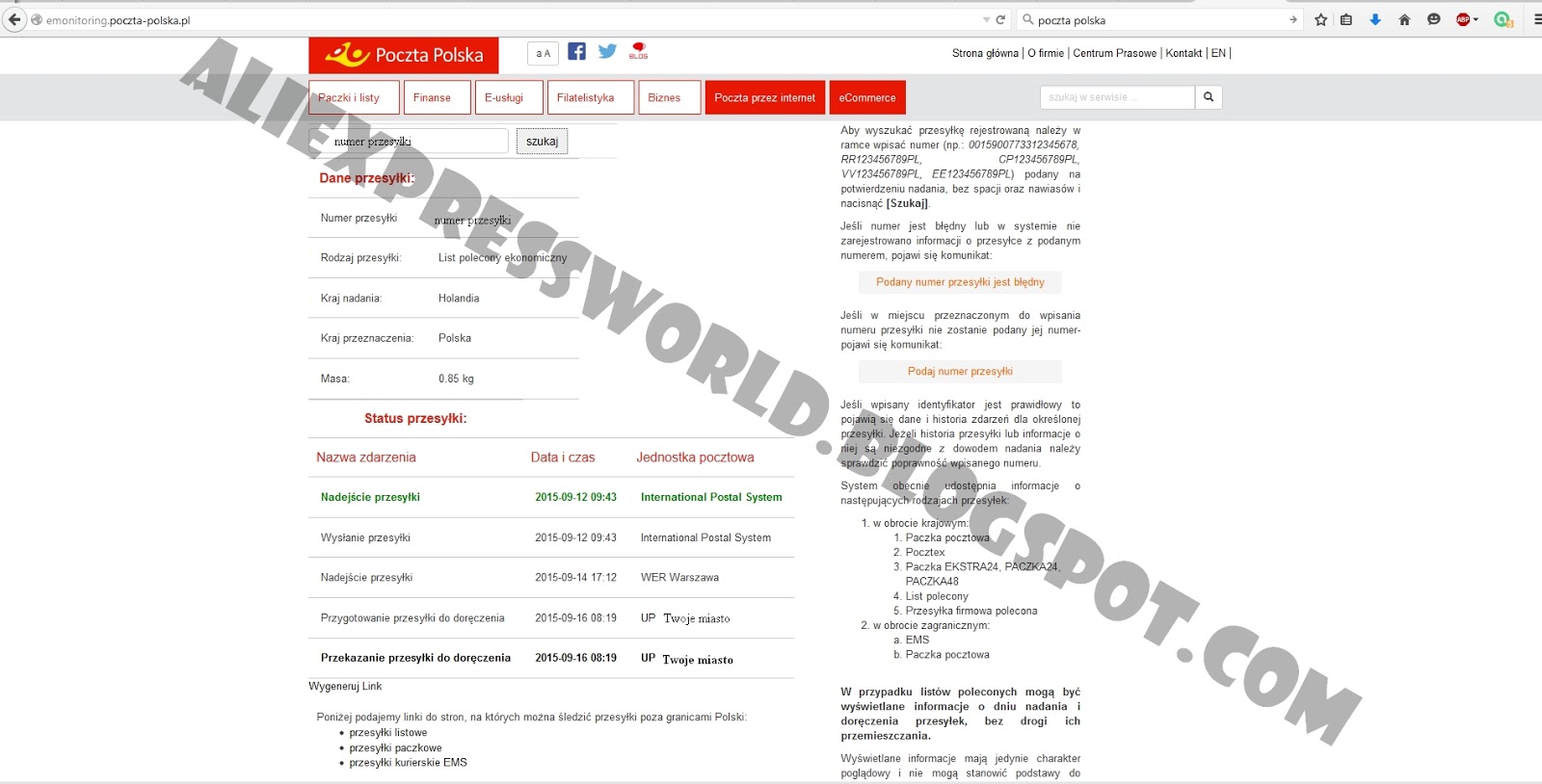Open the bookmarks list icon
The height and width of the screenshot is (784, 1542).
(x=1346, y=19)
